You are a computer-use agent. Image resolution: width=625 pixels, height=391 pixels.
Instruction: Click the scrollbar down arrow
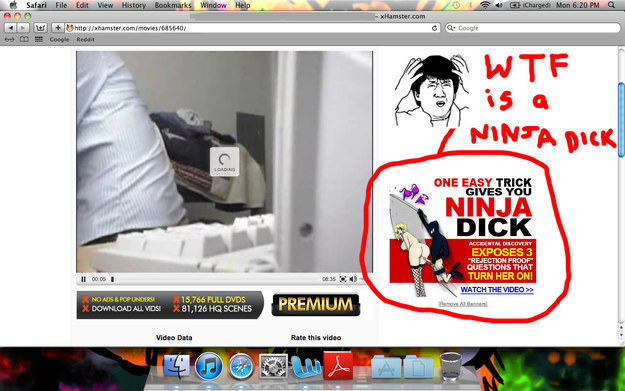(x=621, y=335)
